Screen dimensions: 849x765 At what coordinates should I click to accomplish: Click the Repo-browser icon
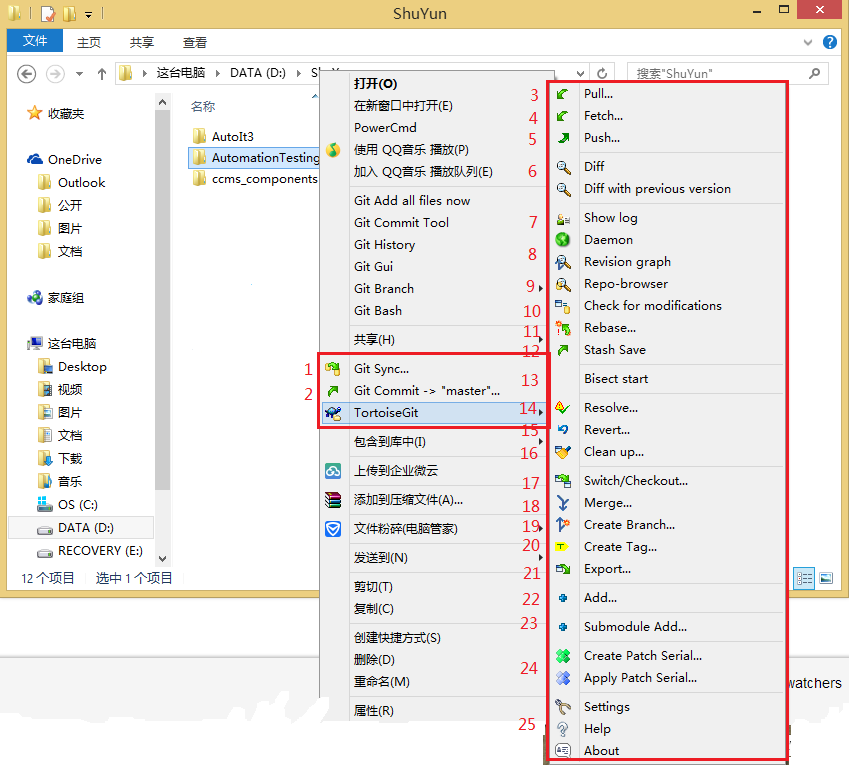[x=563, y=284]
